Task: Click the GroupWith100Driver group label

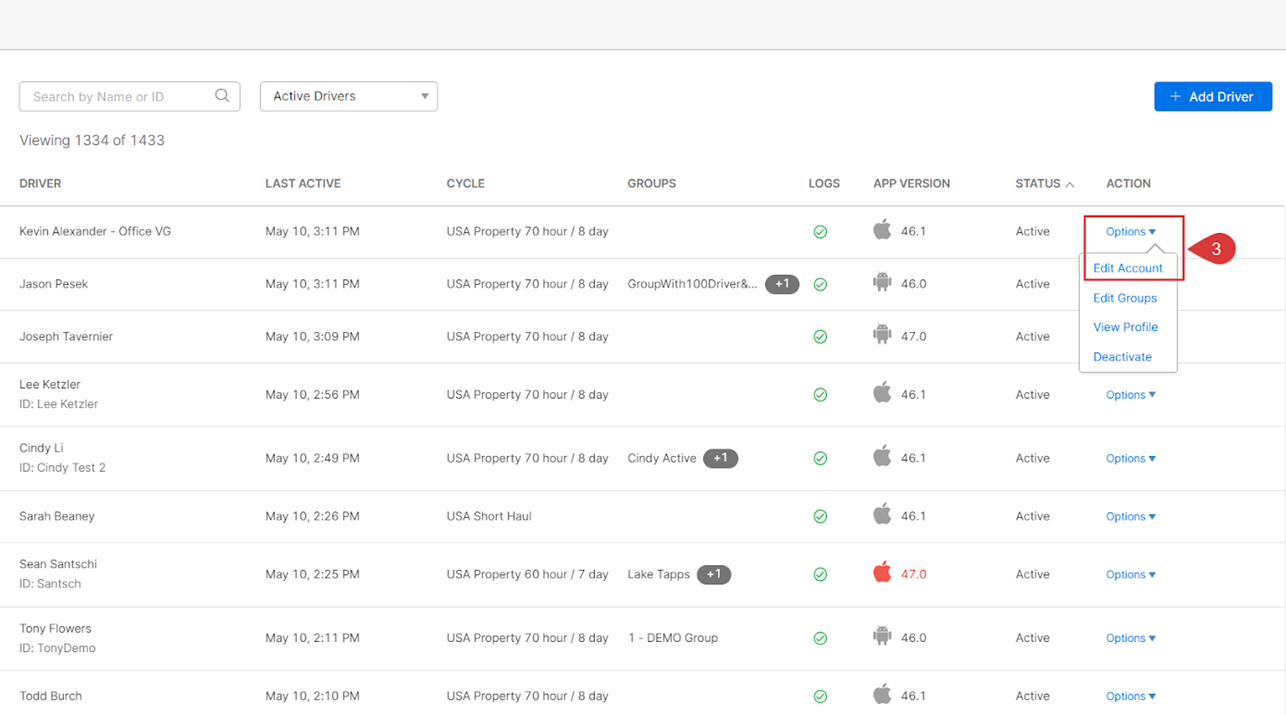Action: pos(692,284)
